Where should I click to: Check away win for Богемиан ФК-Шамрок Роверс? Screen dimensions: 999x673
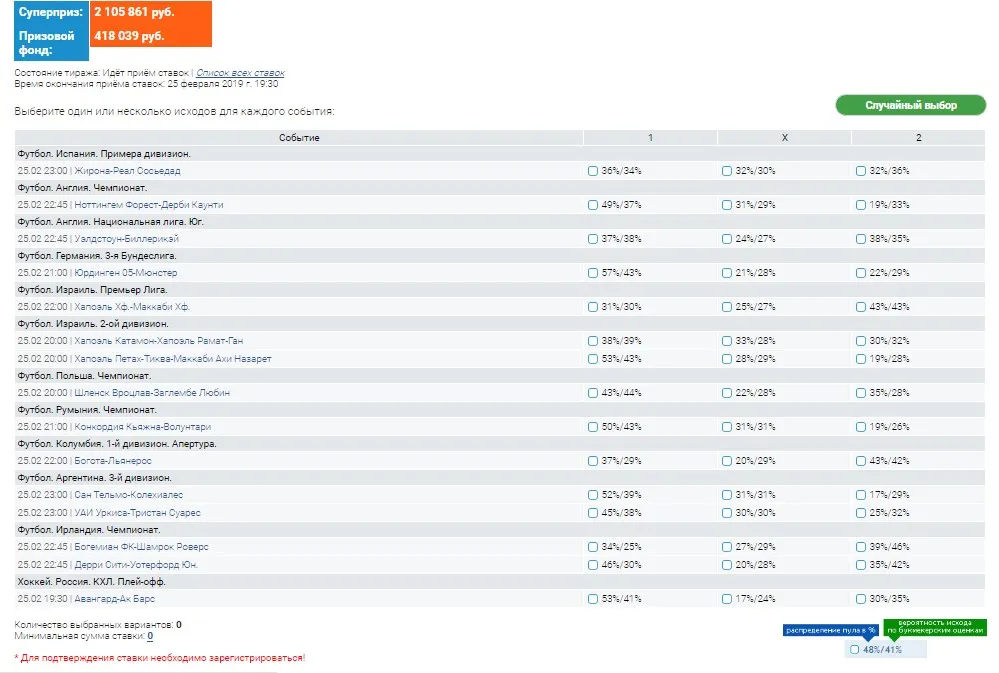(x=861, y=547)
